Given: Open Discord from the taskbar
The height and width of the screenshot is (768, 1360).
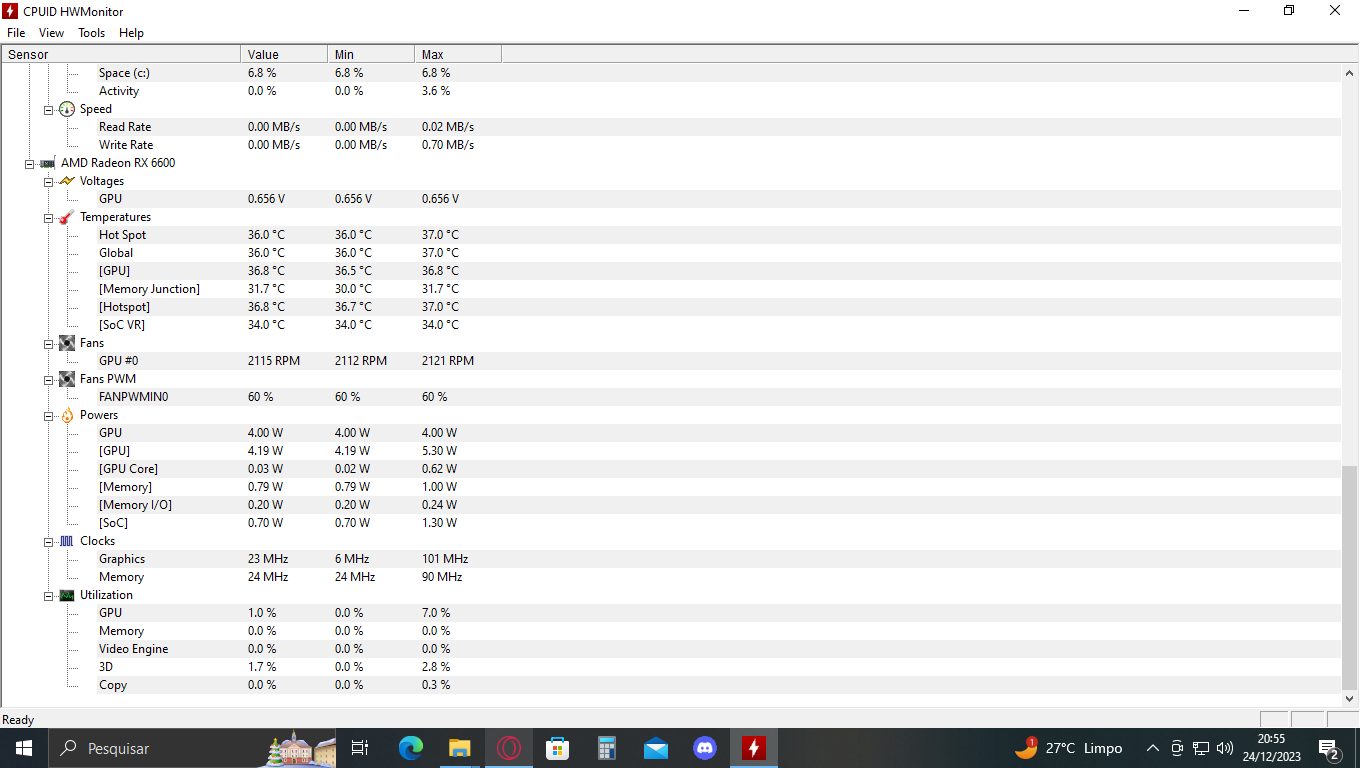Looking at the screenshot, I should pos(705,748).
